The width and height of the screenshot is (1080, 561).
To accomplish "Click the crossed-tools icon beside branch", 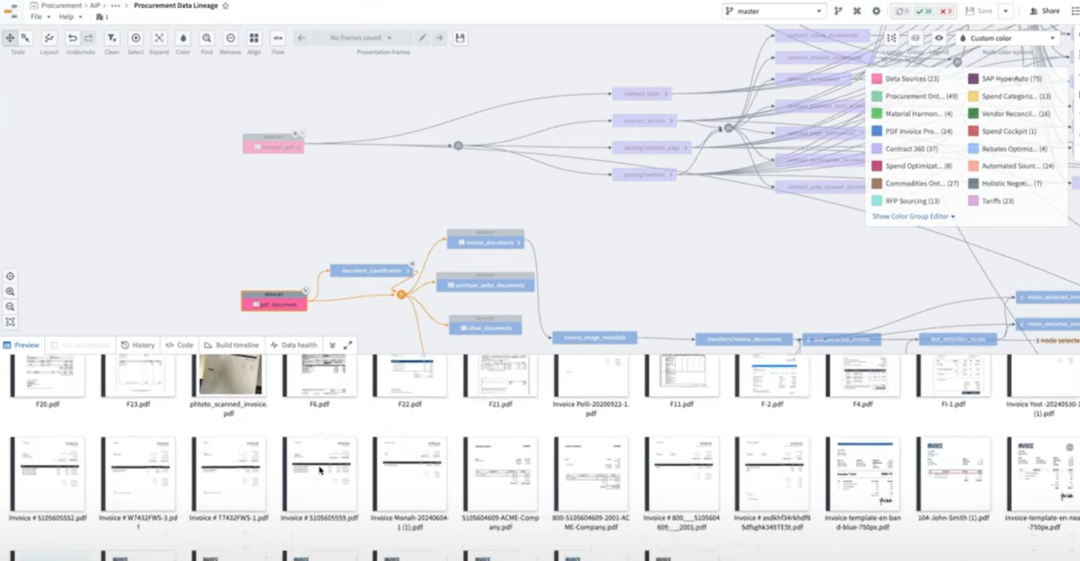I will tap(857, 11).
